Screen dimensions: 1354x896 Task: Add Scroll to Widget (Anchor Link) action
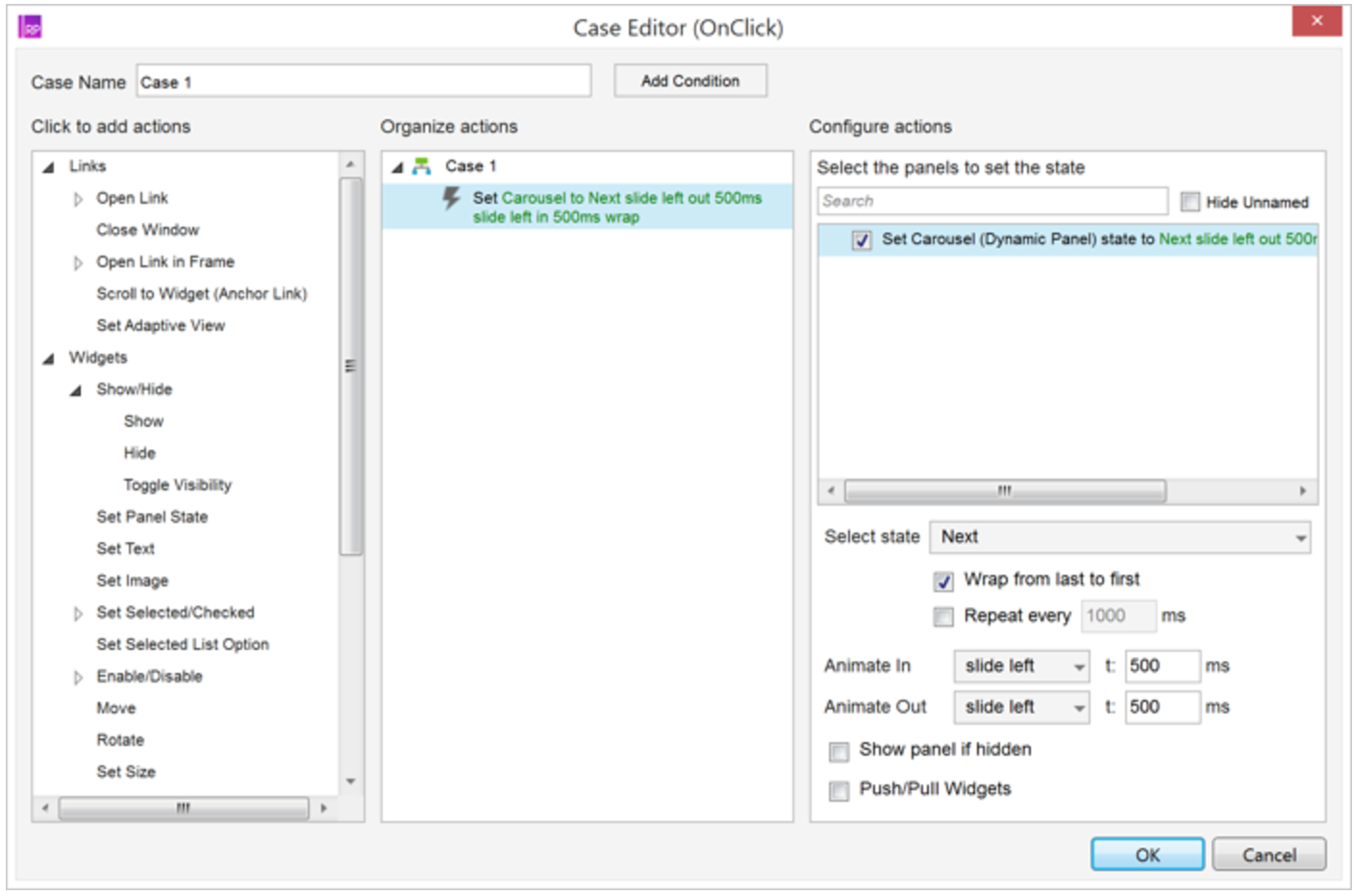[x=201, y=294]
